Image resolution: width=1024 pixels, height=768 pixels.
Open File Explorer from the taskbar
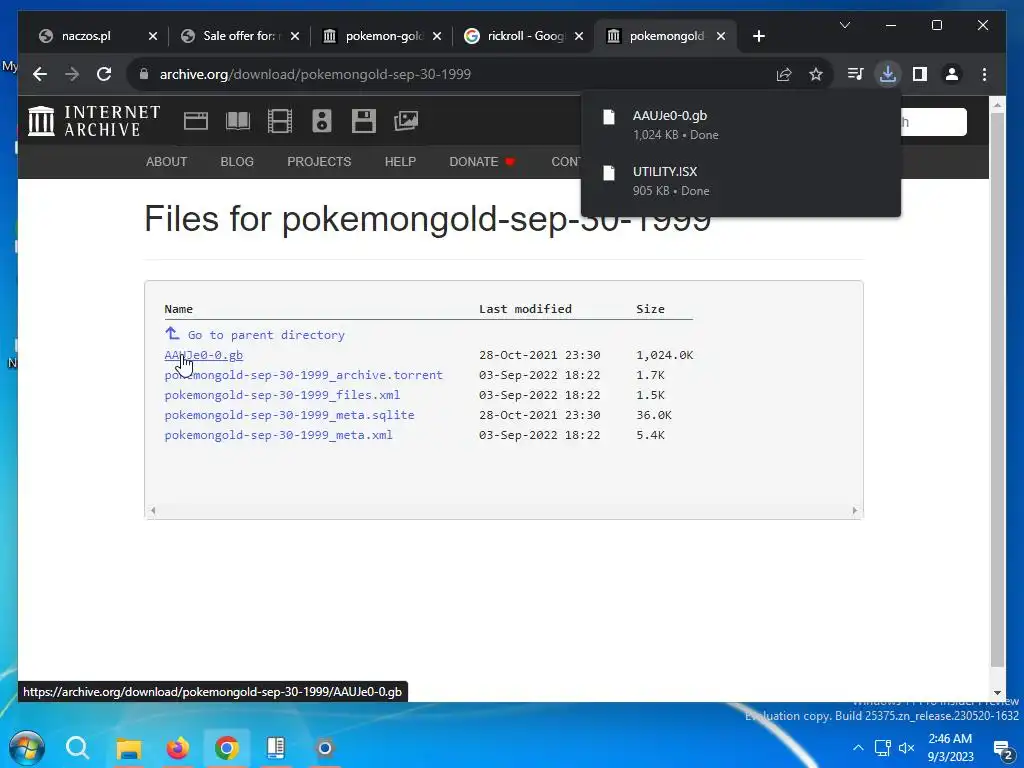point(129,748)
